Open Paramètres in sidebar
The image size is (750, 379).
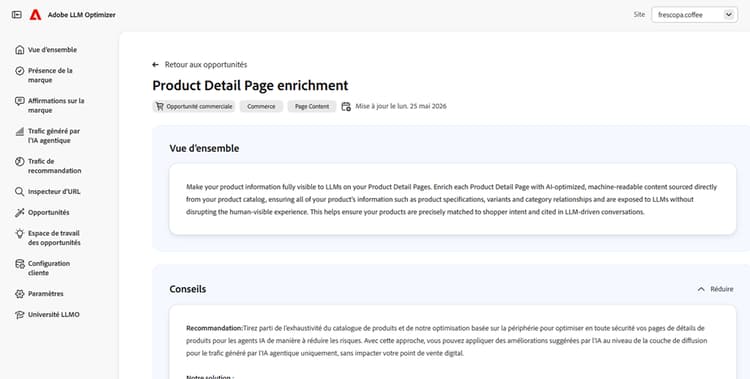coord(46,294)
